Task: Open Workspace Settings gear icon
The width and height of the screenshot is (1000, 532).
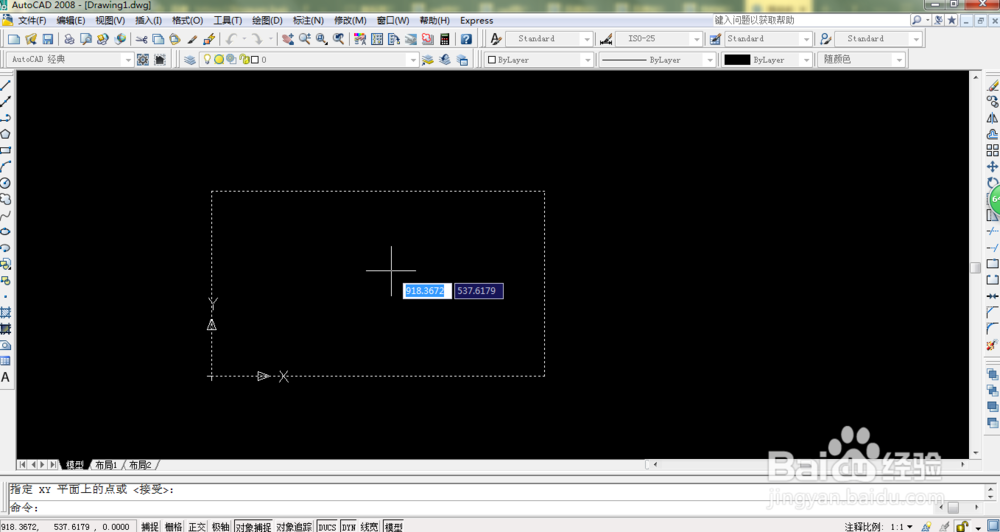Action: 143,59
